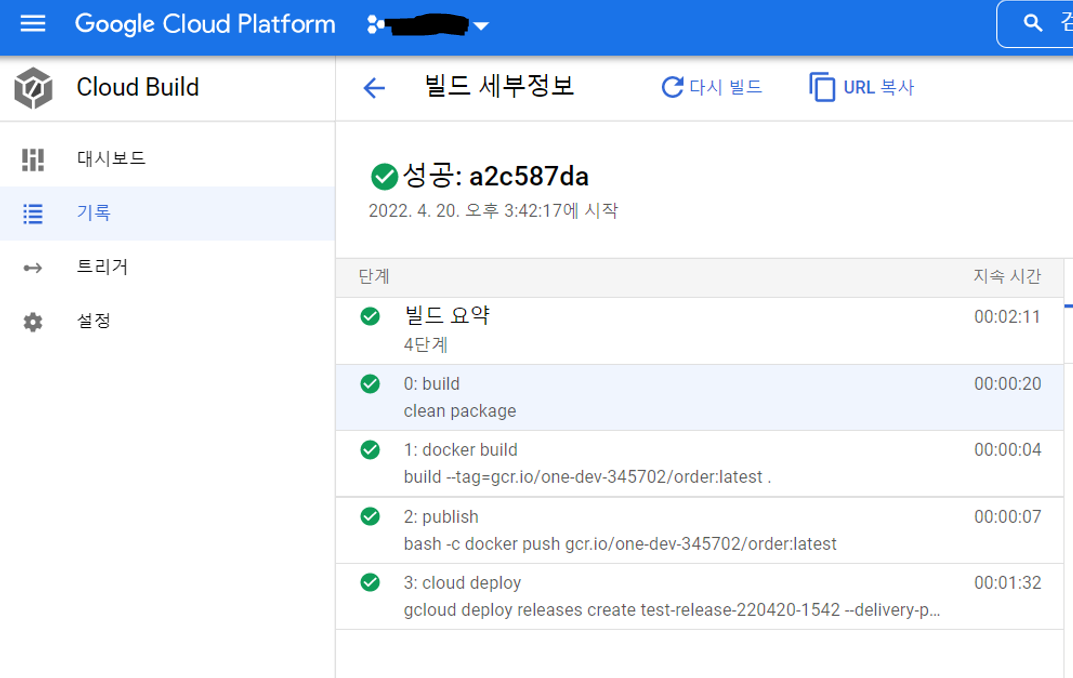Click the 00:00:20 duration value
The image size is (1073, 678).
1007,384
